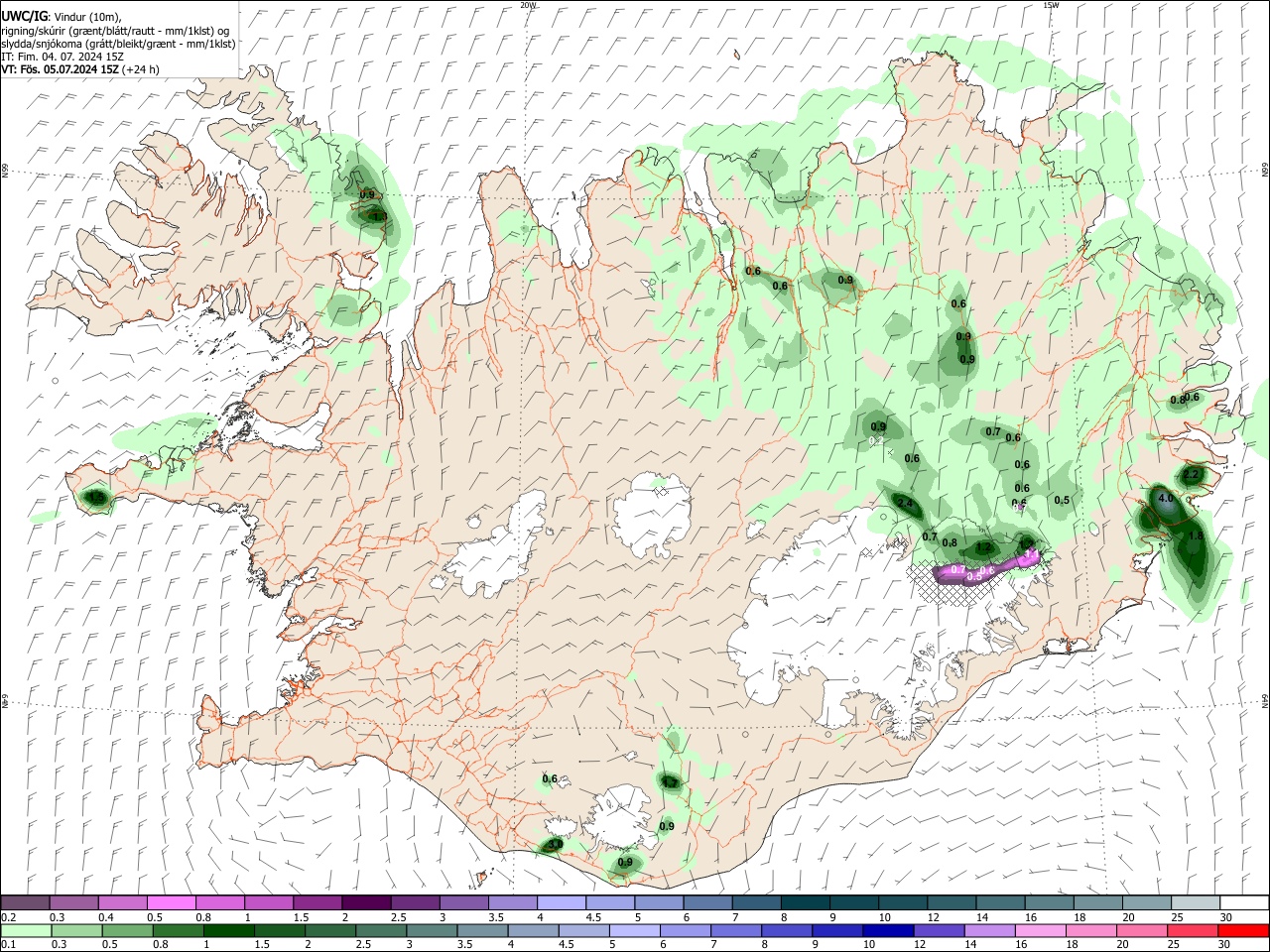Screen dimensions: 1270x952
Task: Click the "30" label in the lower legend row
Action: tap(1224, 945)
